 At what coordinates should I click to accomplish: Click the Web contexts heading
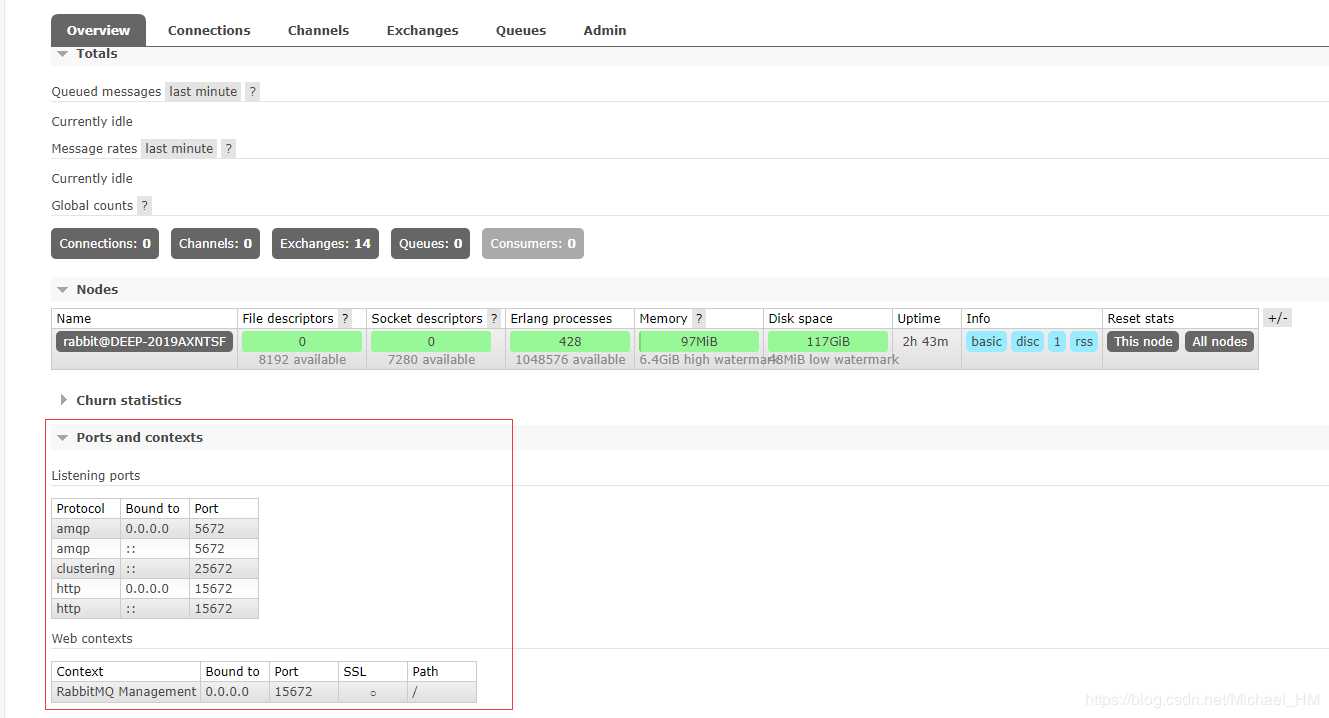[x=92, y=638]
